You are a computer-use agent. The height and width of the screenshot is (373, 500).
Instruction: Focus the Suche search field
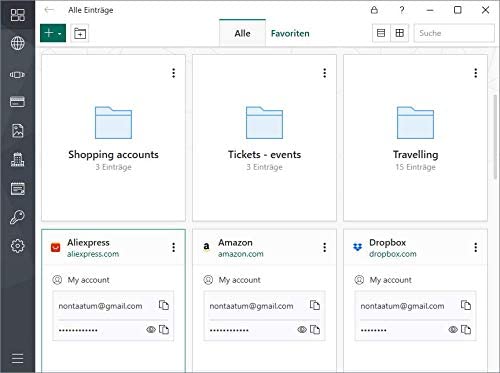454,33
